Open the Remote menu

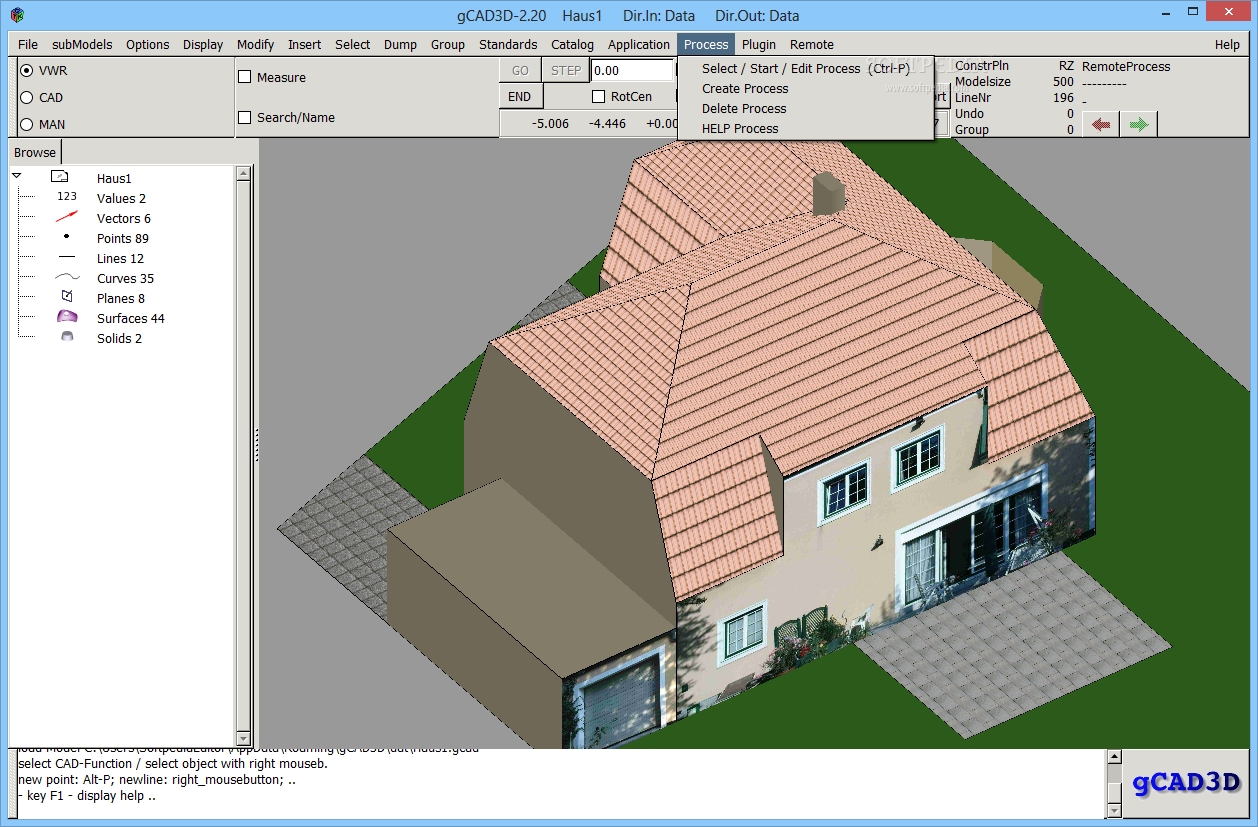[x=812, y=44]
